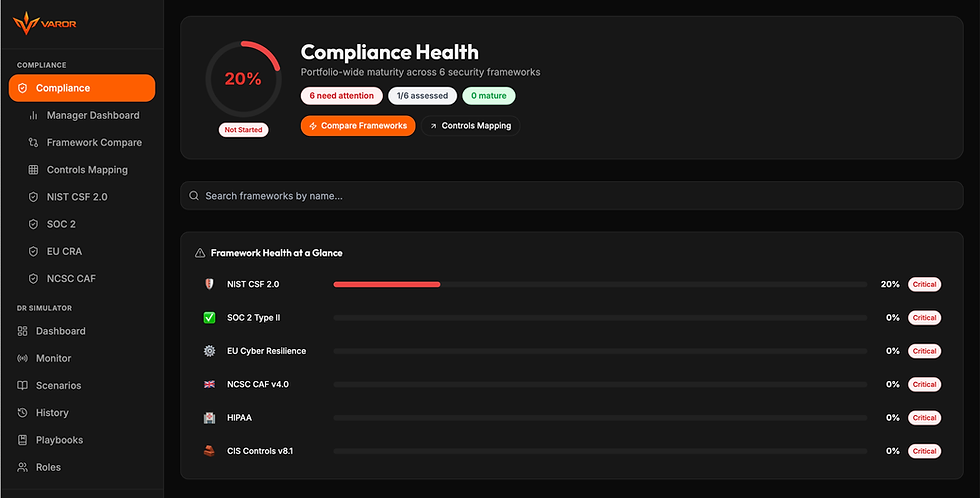Click the Critical badge on HIPAA row
This screenshot has height=498, width=980.
[x=924, y=417]
